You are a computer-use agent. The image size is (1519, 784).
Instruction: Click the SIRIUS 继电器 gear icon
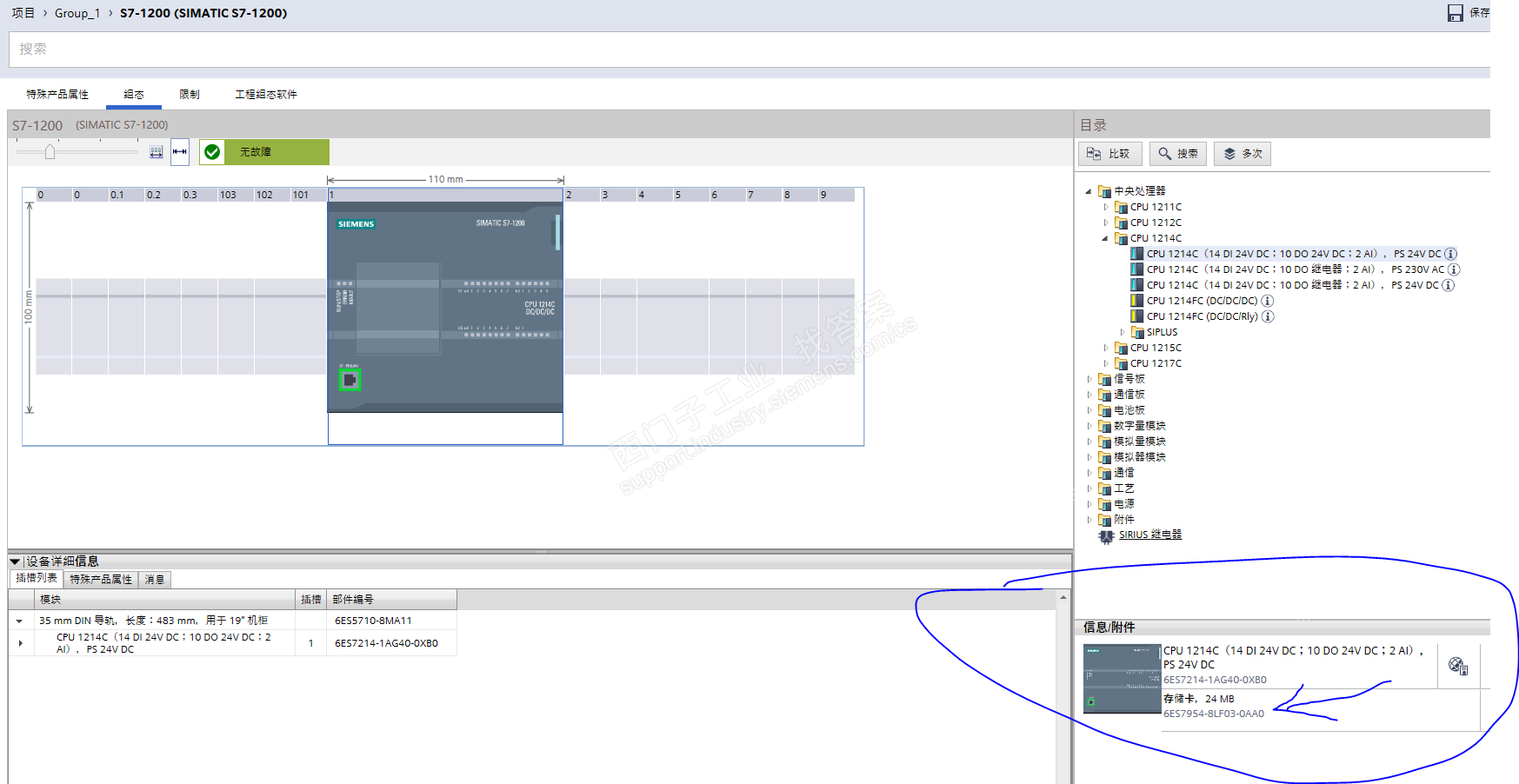click(1106, 536)
